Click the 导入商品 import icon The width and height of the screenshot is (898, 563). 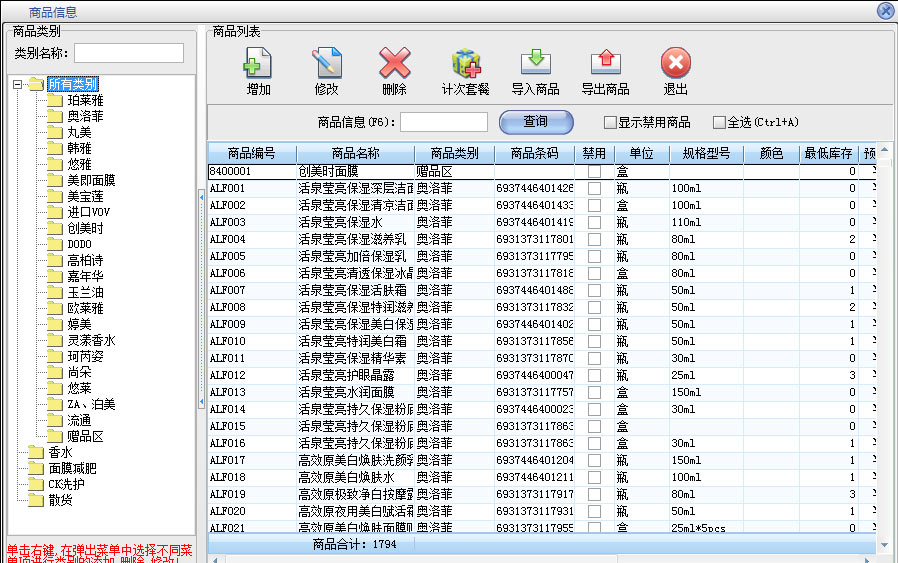coord(535,64)
